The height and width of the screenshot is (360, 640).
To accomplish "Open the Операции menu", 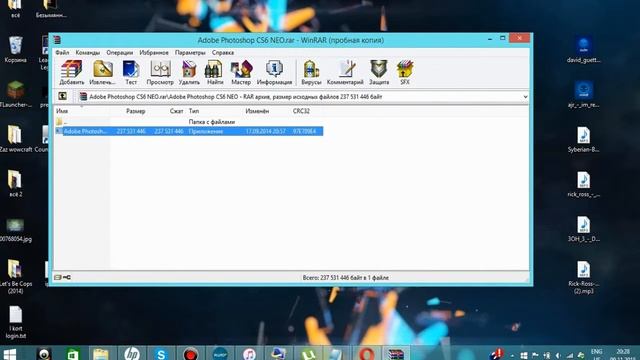I will coord(120,53).
